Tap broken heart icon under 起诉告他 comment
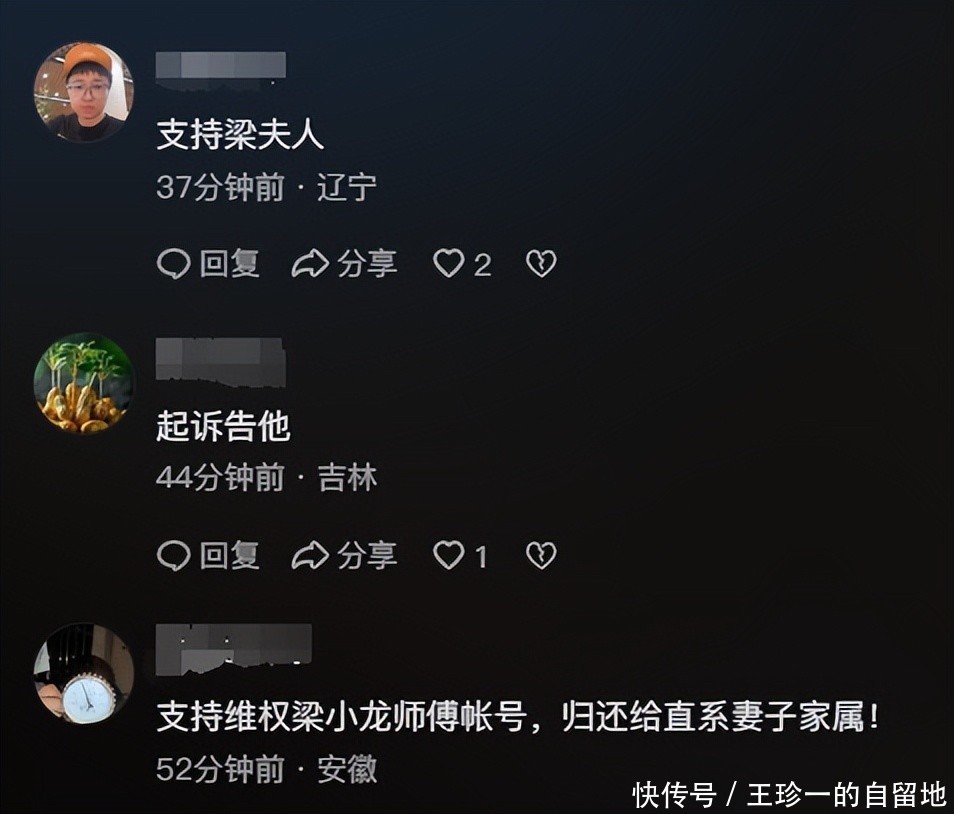 pyautogui.click(x=541, y=555)
